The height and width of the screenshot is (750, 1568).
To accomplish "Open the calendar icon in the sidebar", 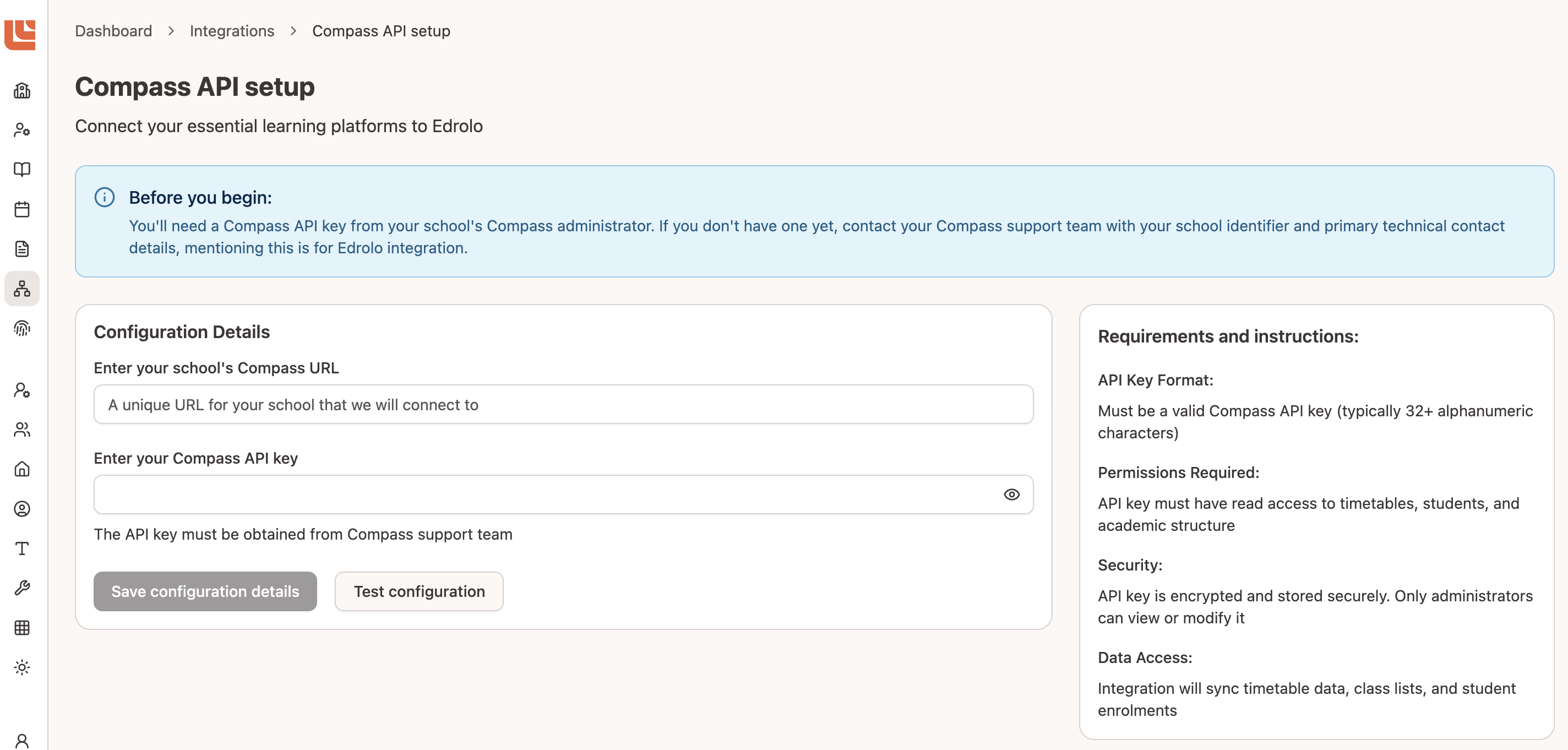I will pyautogui.click(x=22, y=209).
